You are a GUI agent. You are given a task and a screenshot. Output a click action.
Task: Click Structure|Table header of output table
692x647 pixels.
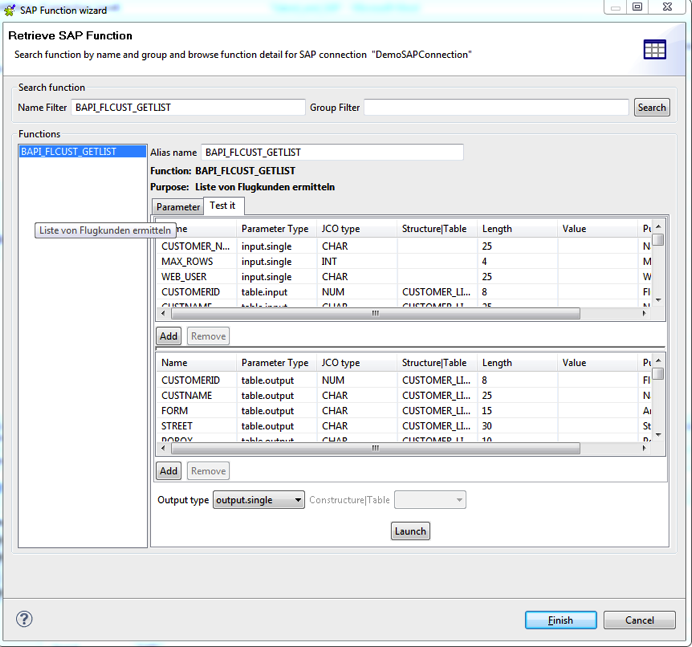pyautogui.click(x=437, y=363)
